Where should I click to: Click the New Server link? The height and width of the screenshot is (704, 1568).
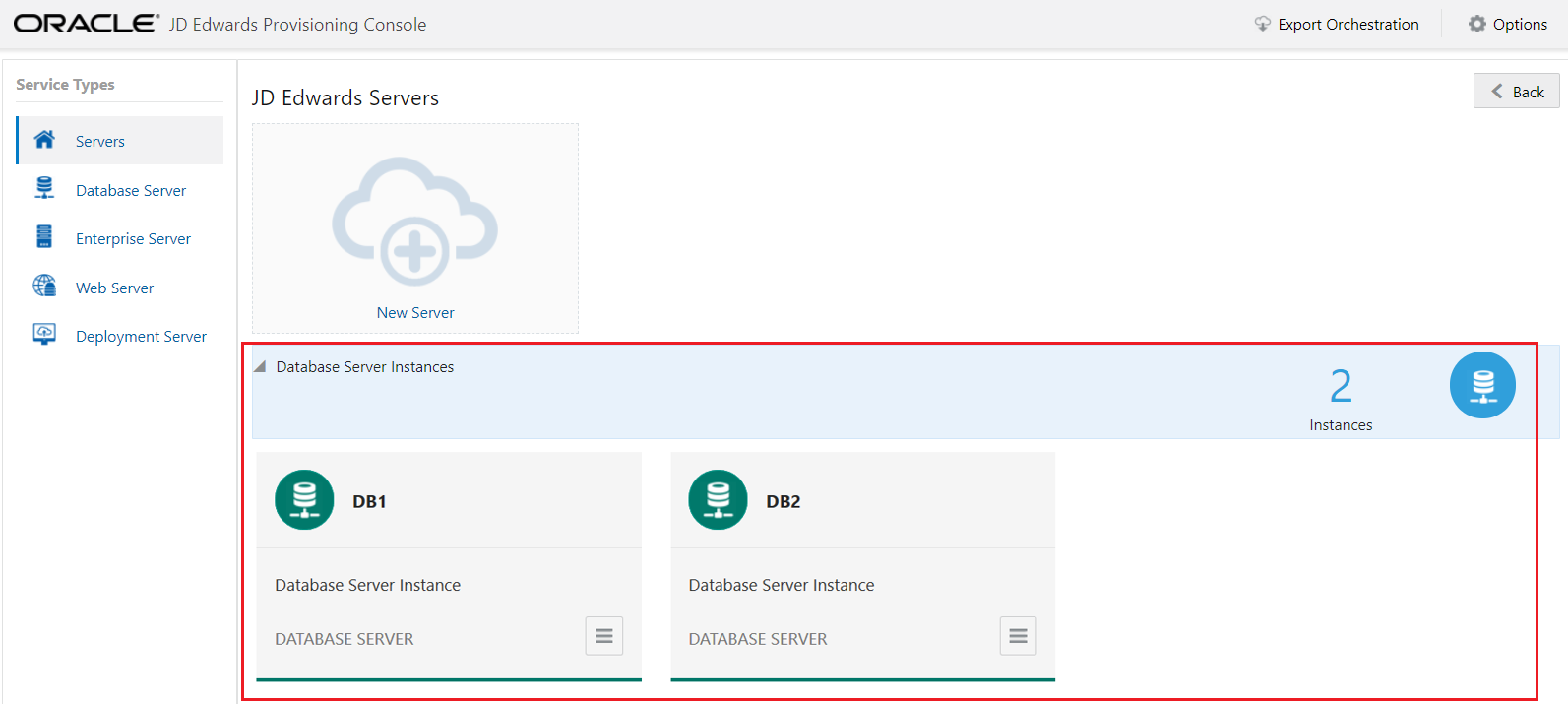click(415, 312)
